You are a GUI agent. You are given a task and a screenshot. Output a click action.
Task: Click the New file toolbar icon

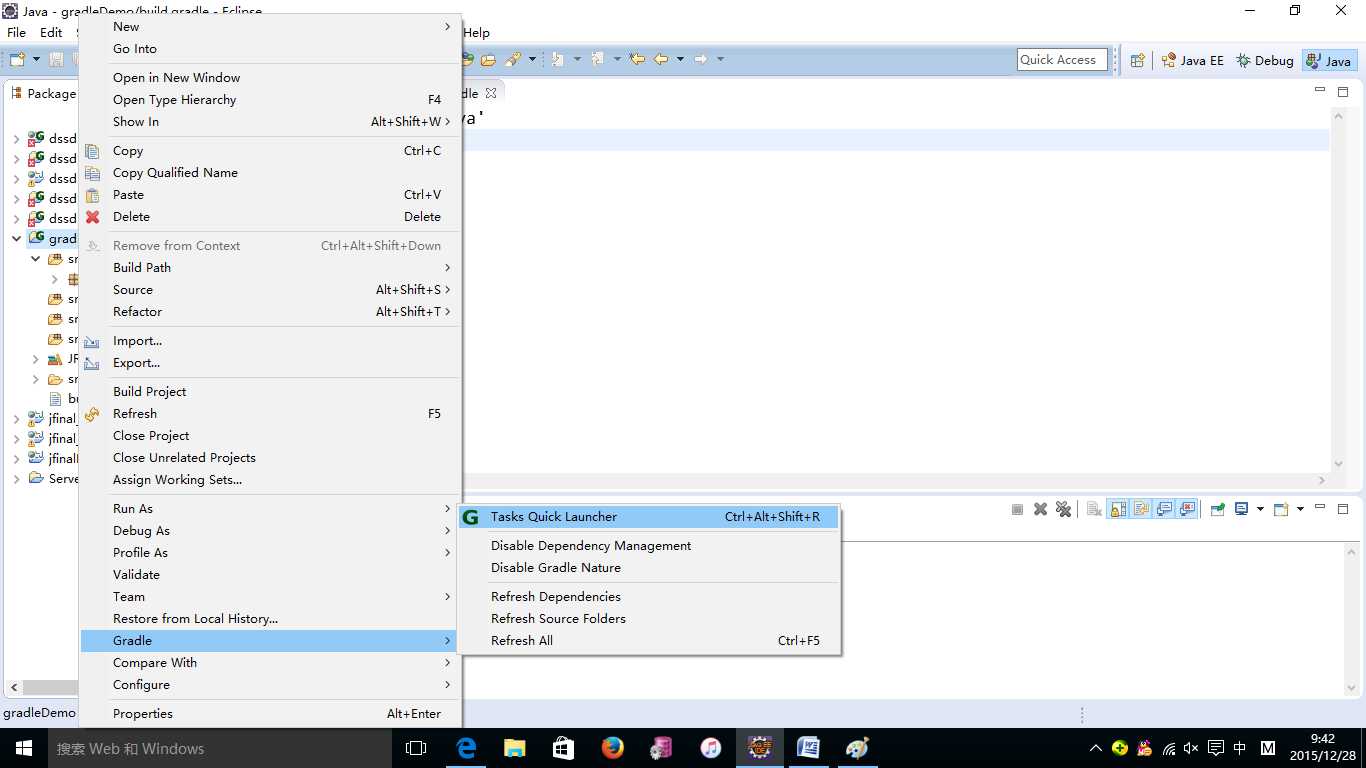click(x=19, y=59)
